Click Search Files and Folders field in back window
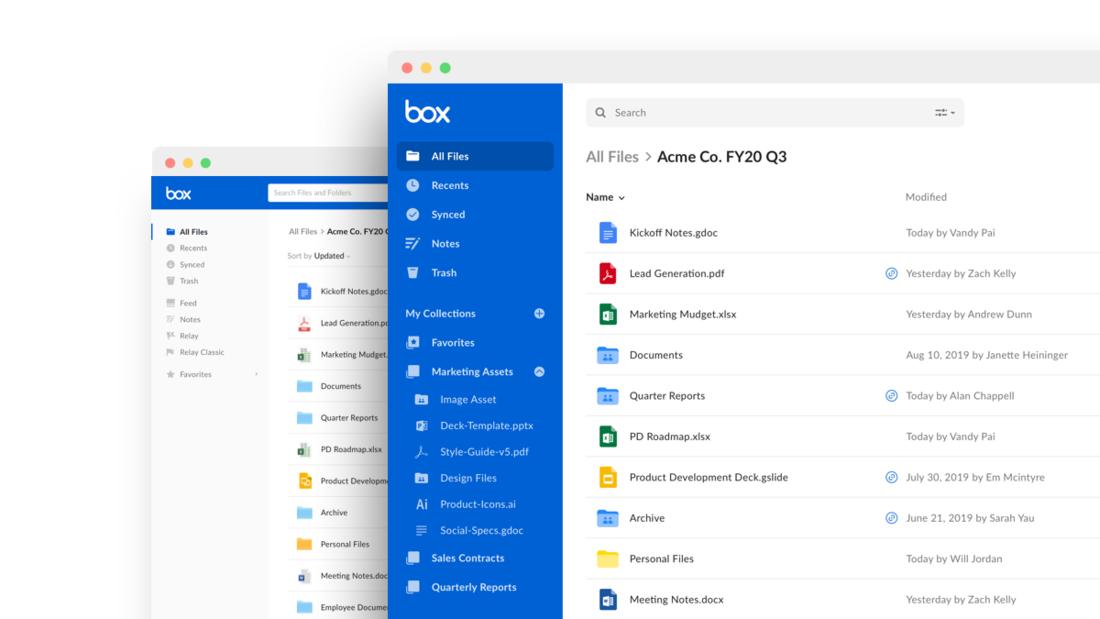Viewport: 1100px width, 619px height. 328,192
